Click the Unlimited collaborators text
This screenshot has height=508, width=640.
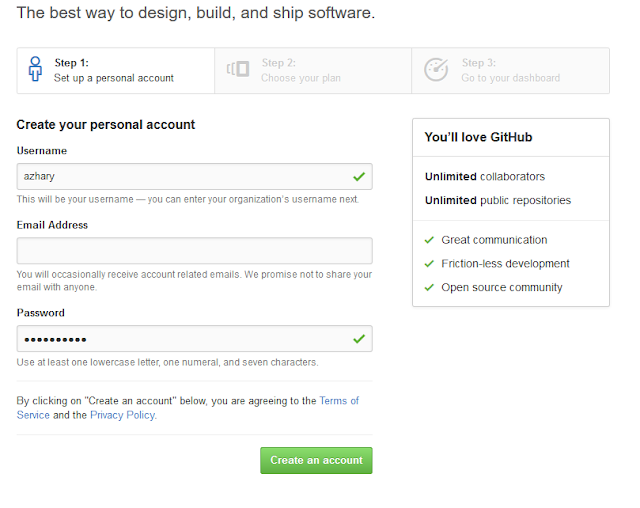pos(485,176)
